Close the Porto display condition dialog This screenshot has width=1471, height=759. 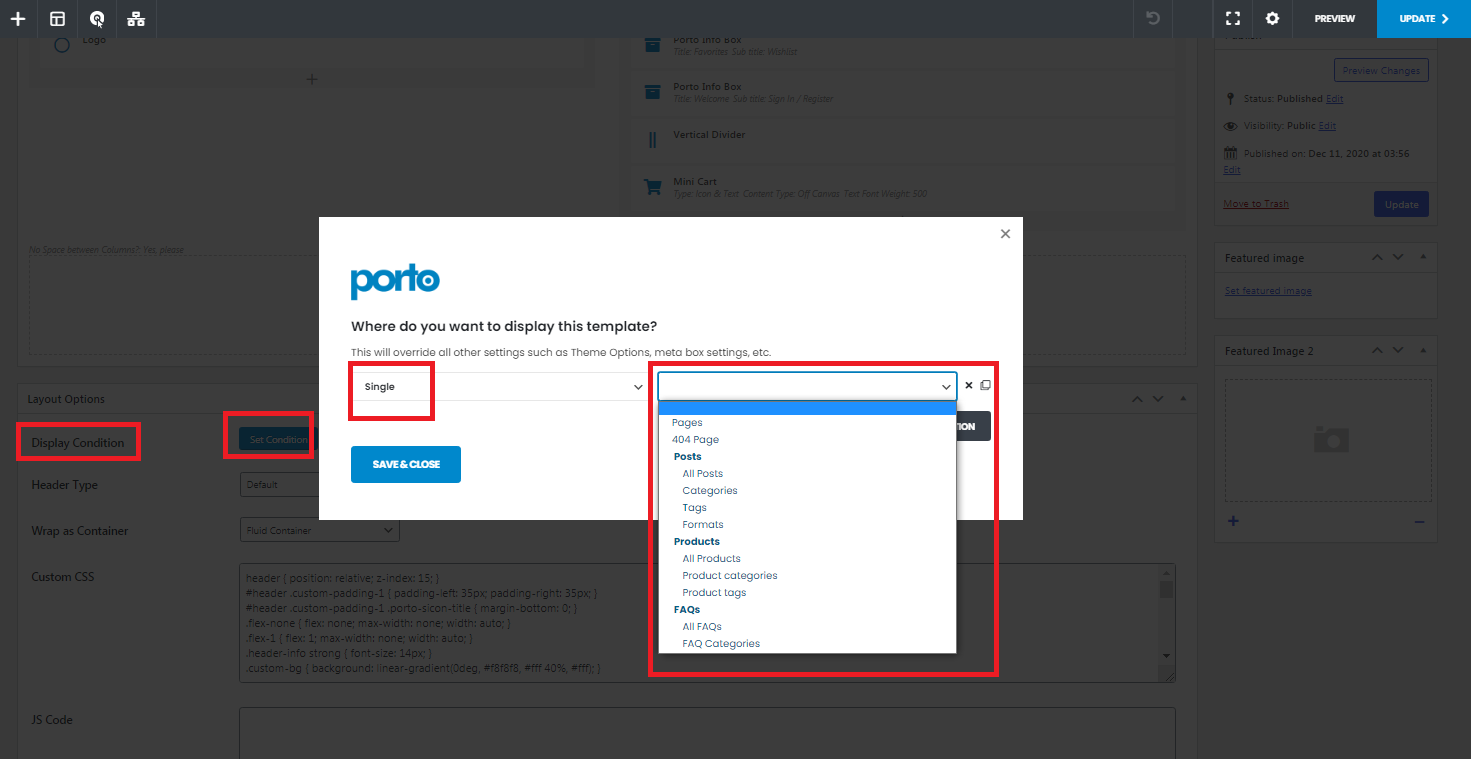click(x=1005, y=234)
